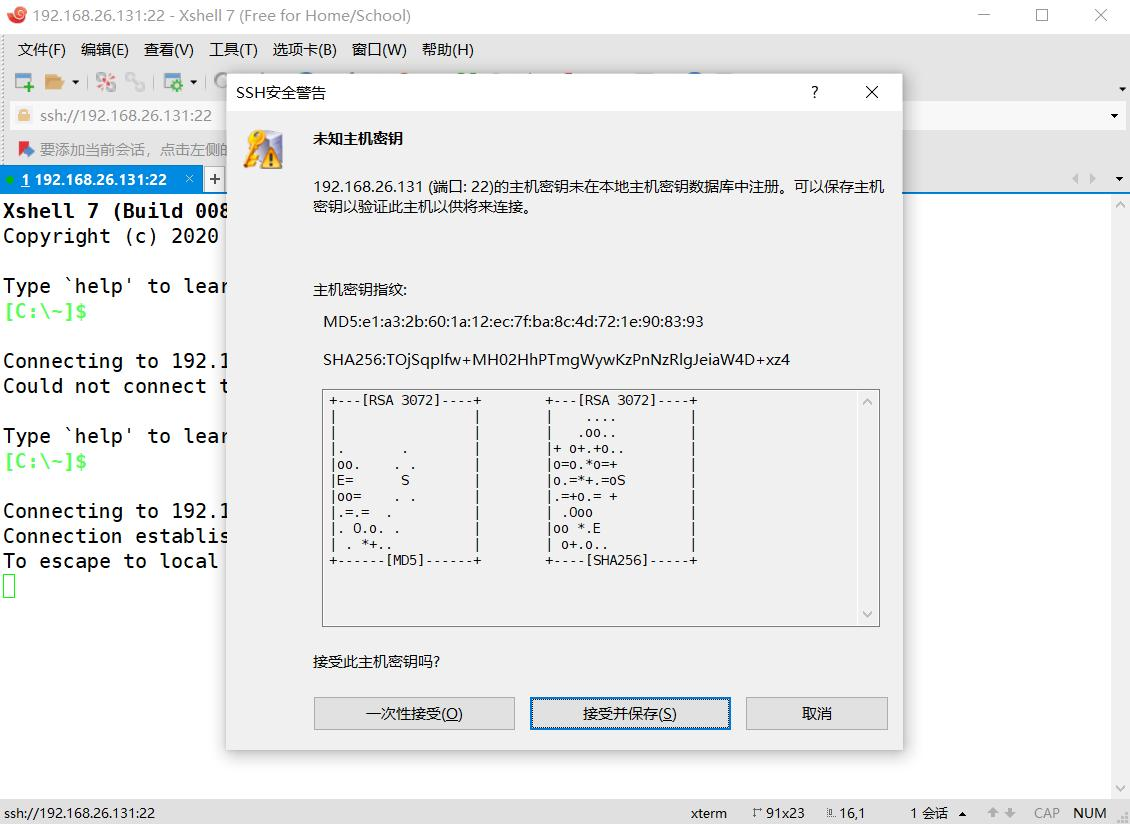Click the toolbar overflow arrow at right
This screenshot has width=1130, height=824.
[x=1122, y=89]
